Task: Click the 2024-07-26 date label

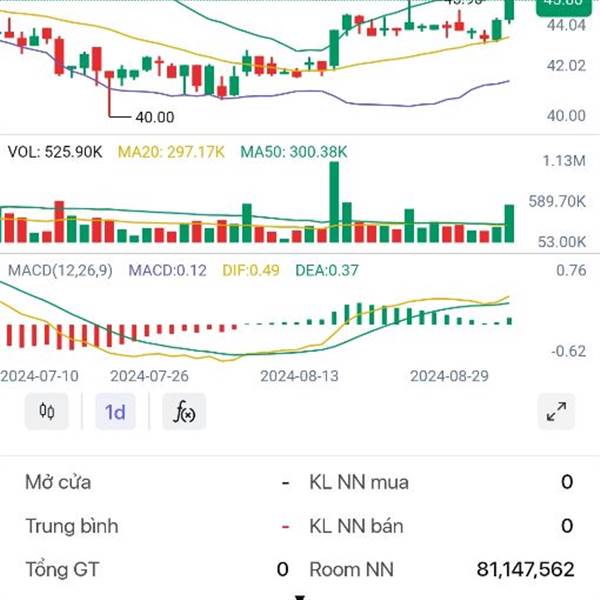Action: click(149, 376)
